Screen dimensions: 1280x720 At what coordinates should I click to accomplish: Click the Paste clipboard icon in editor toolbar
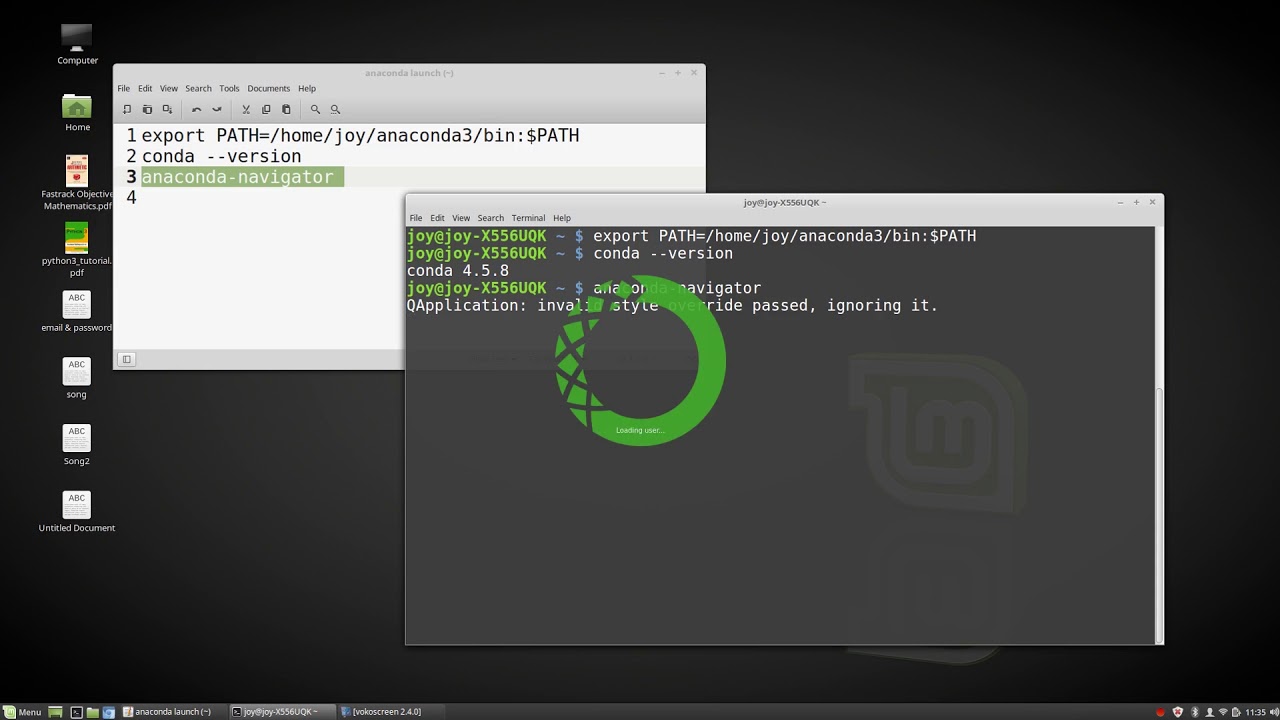coord(286,109)
